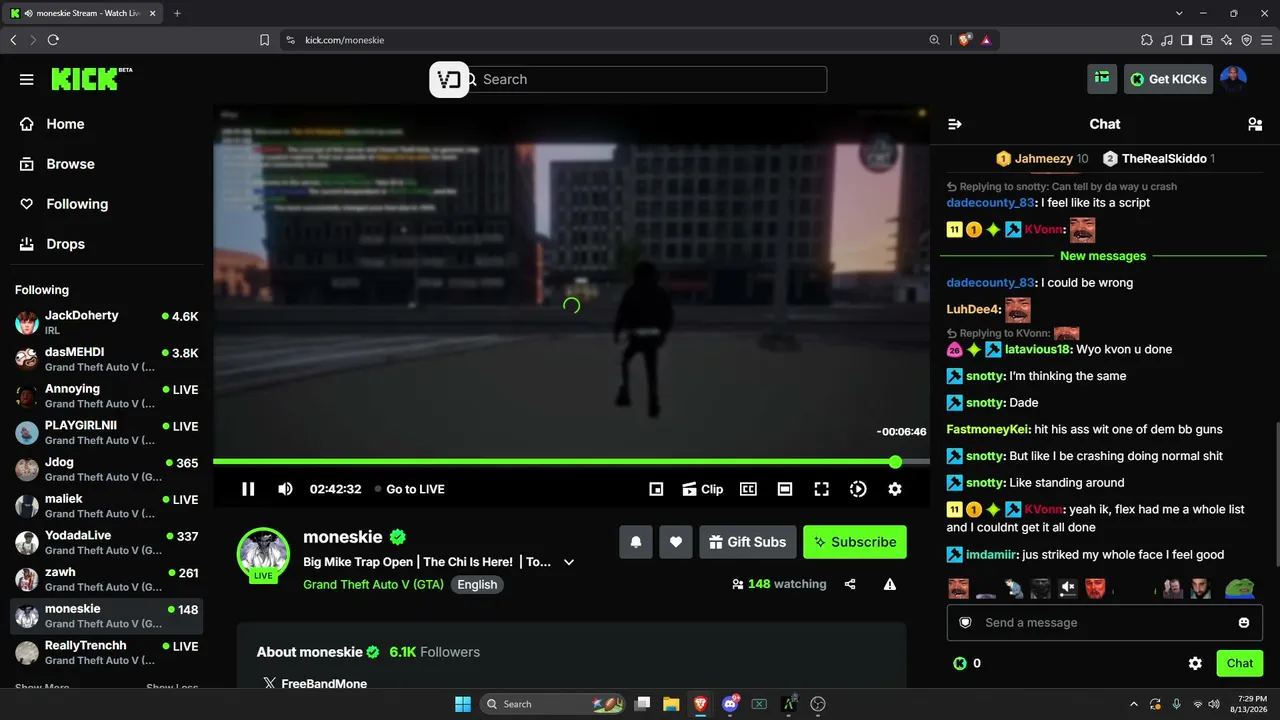The image size is (1280, 720).
Task: Click the Gift Subs button
Action: [748, 542]
